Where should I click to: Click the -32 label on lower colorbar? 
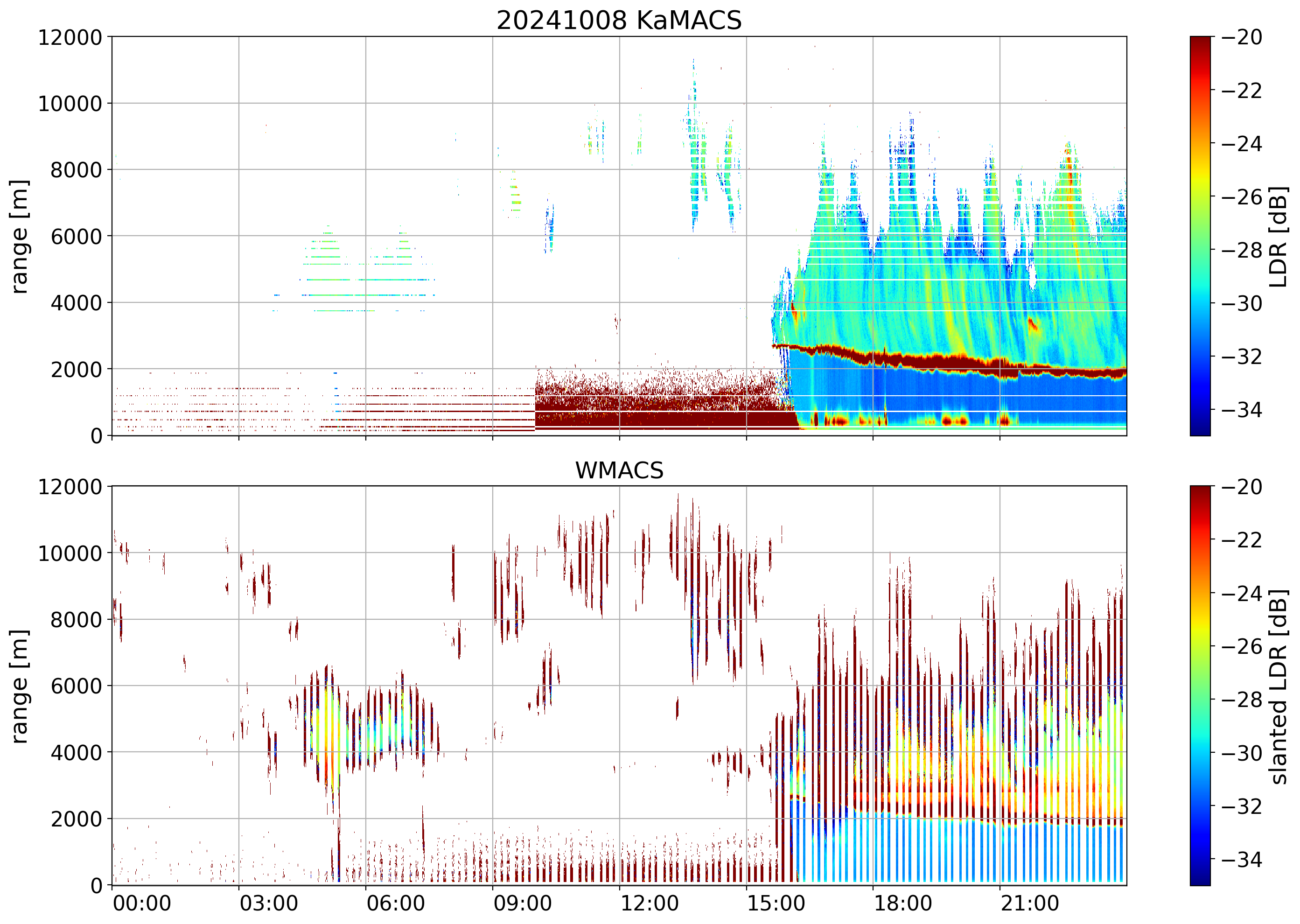coord(1242,806)
